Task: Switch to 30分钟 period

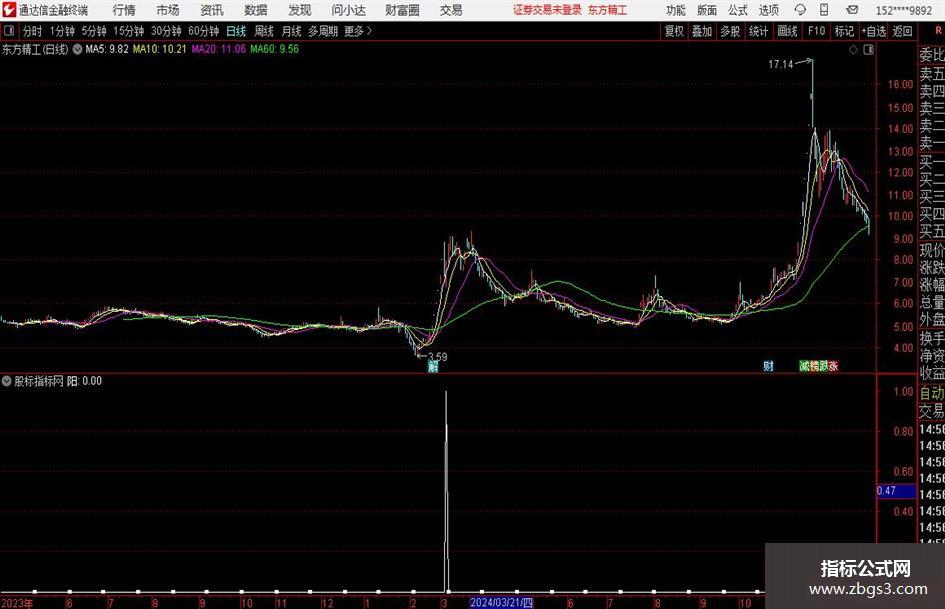Action: coord(166,31)
